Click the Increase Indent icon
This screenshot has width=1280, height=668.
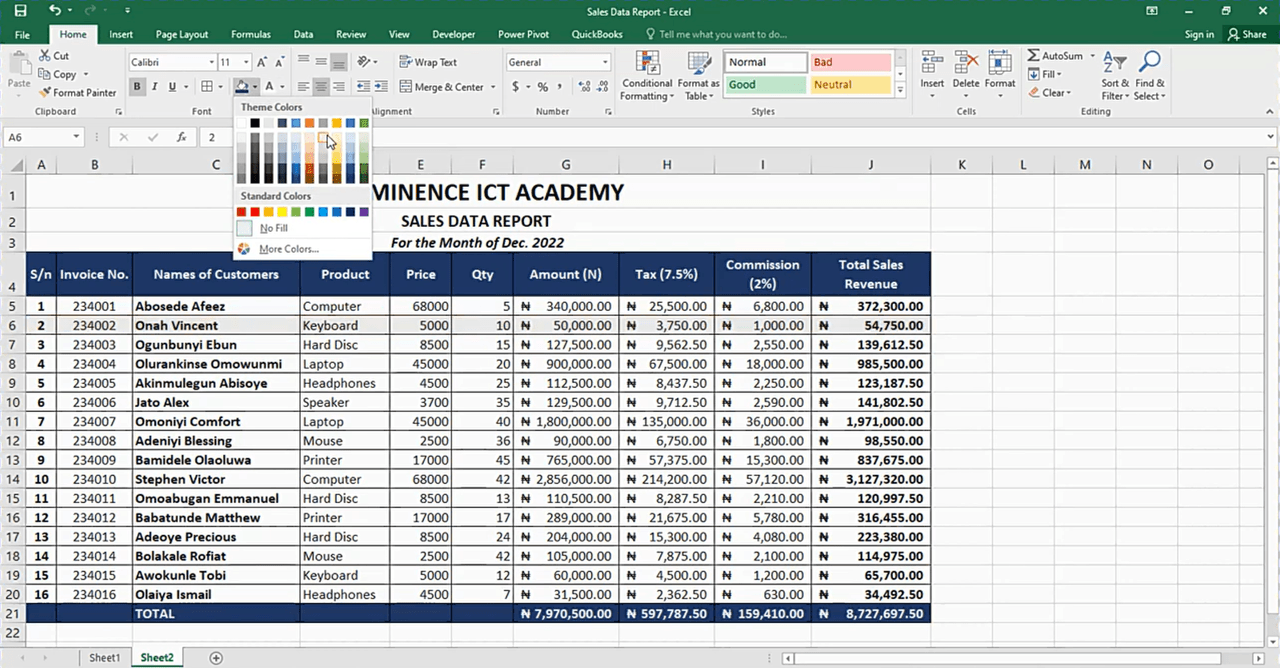(x=382, y=87)
